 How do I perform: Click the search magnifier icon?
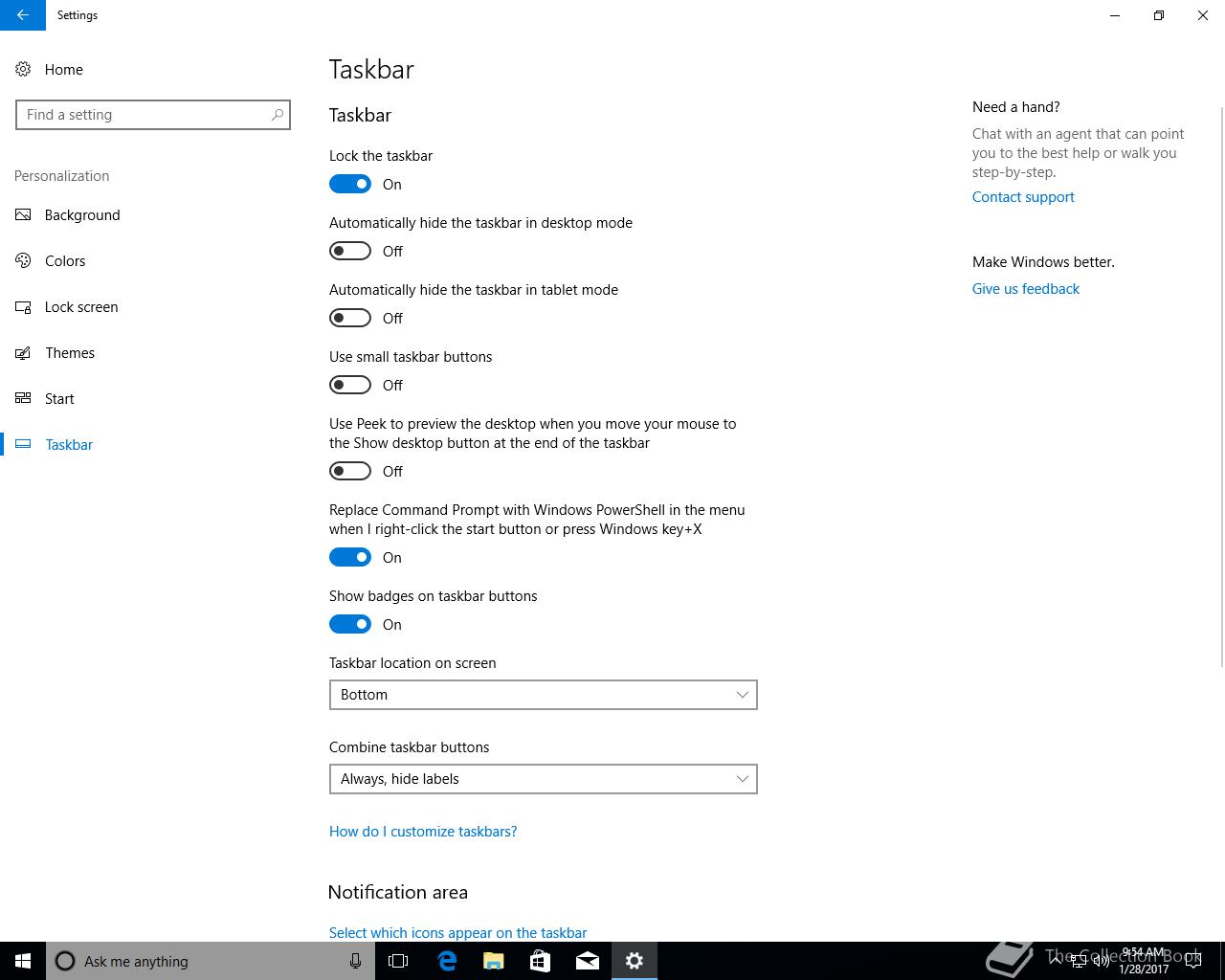[x=278, y=115]
